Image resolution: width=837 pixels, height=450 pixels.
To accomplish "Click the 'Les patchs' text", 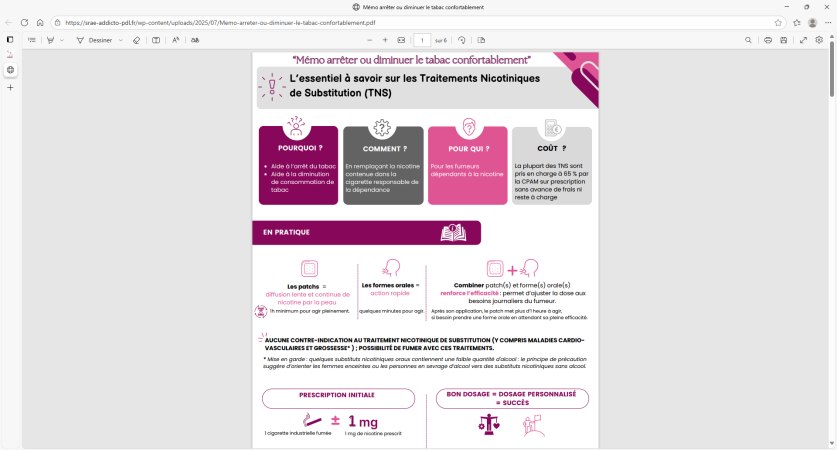I will click(x=303, y=287).
